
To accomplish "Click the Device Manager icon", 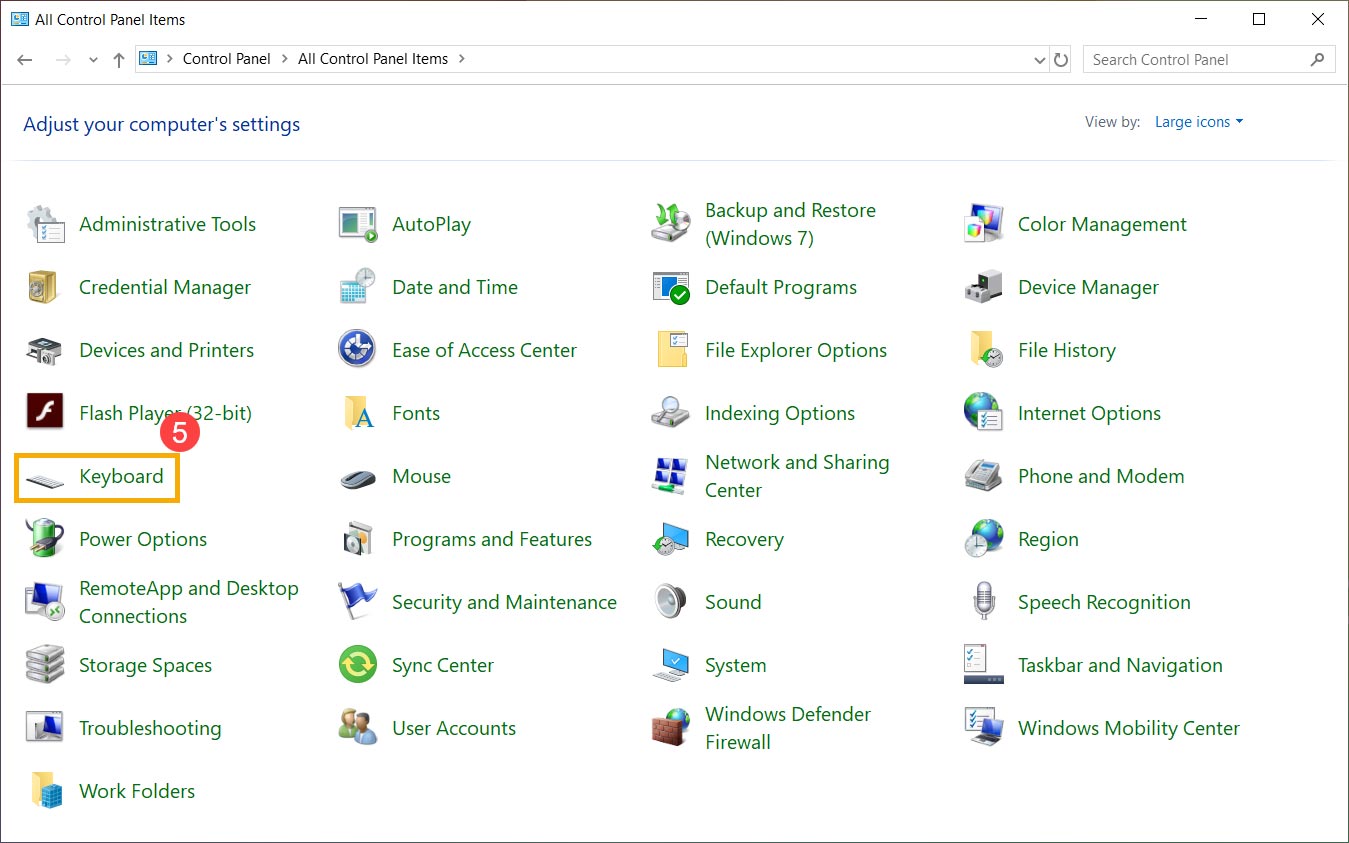I will click(984, 287).
